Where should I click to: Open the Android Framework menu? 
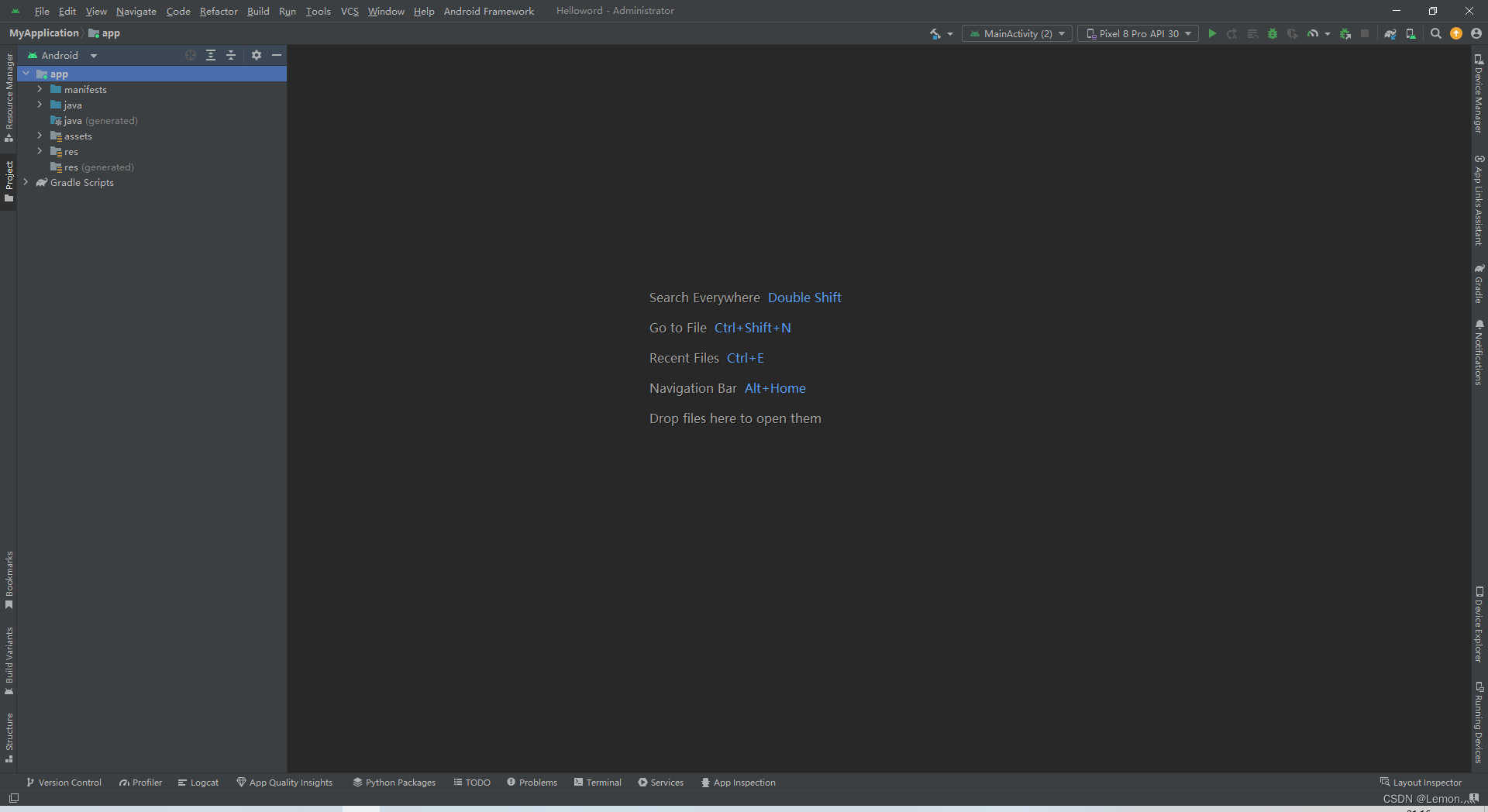tap(489, 11)
